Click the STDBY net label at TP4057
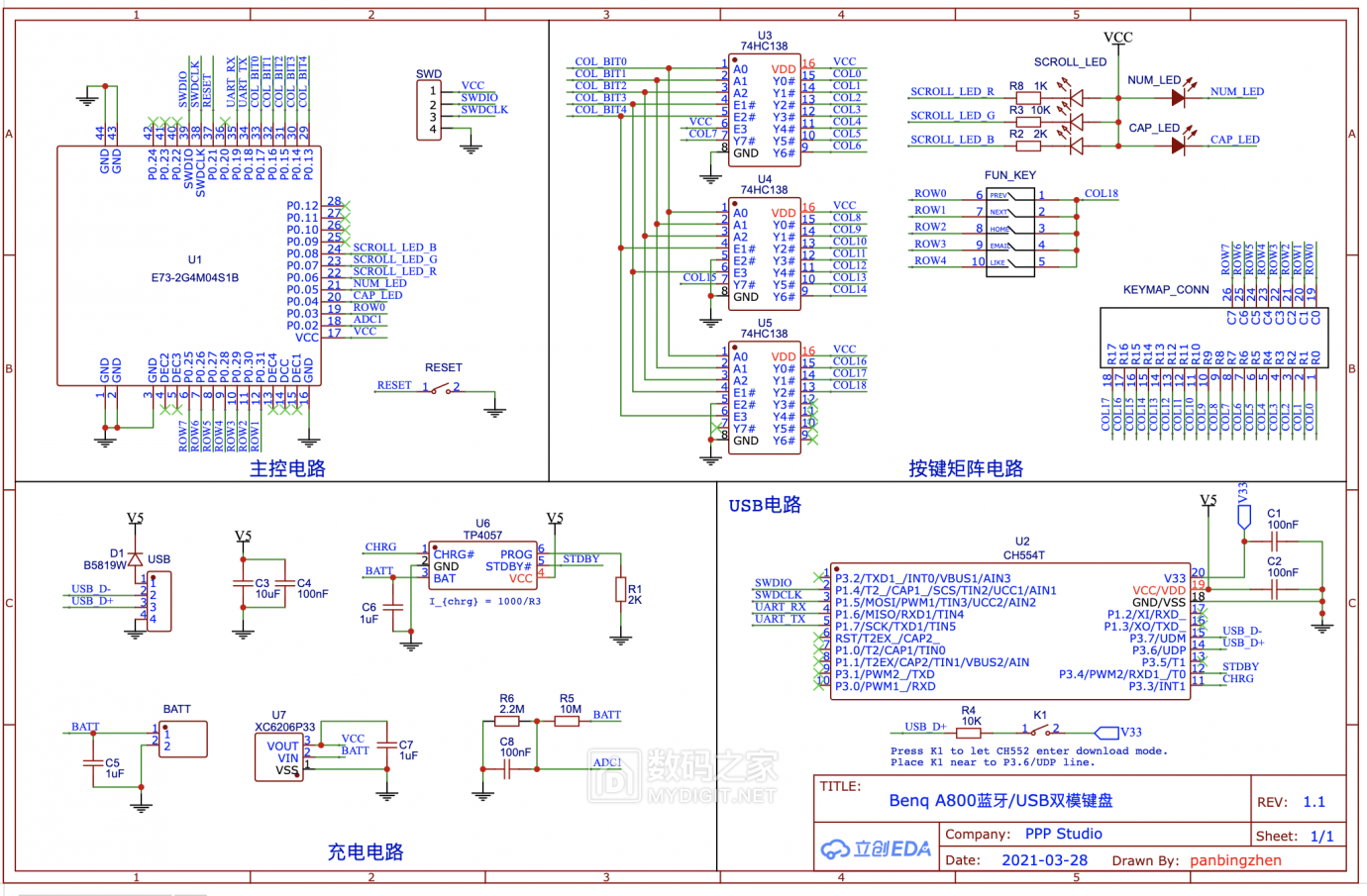 (580, 559)
